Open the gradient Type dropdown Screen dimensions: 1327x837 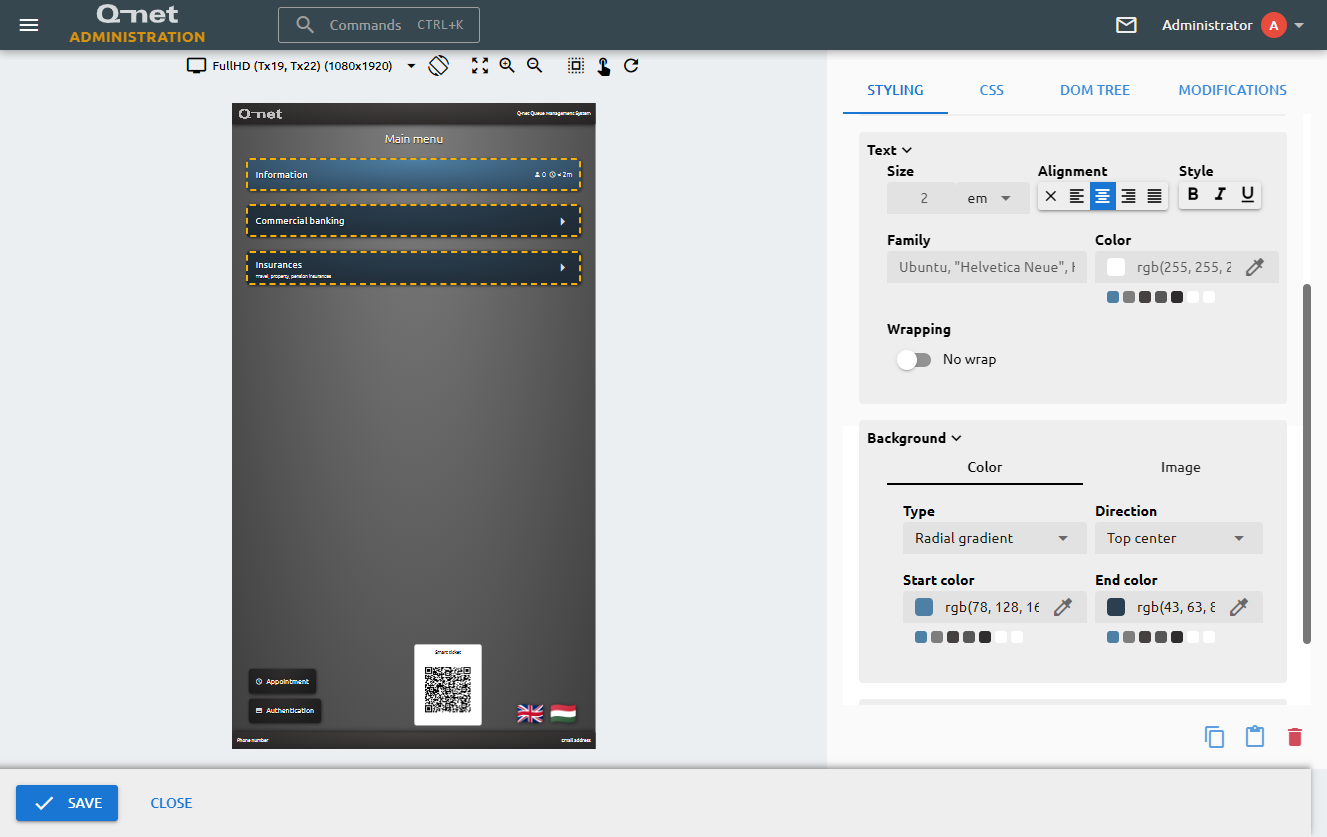coord(994,538)
